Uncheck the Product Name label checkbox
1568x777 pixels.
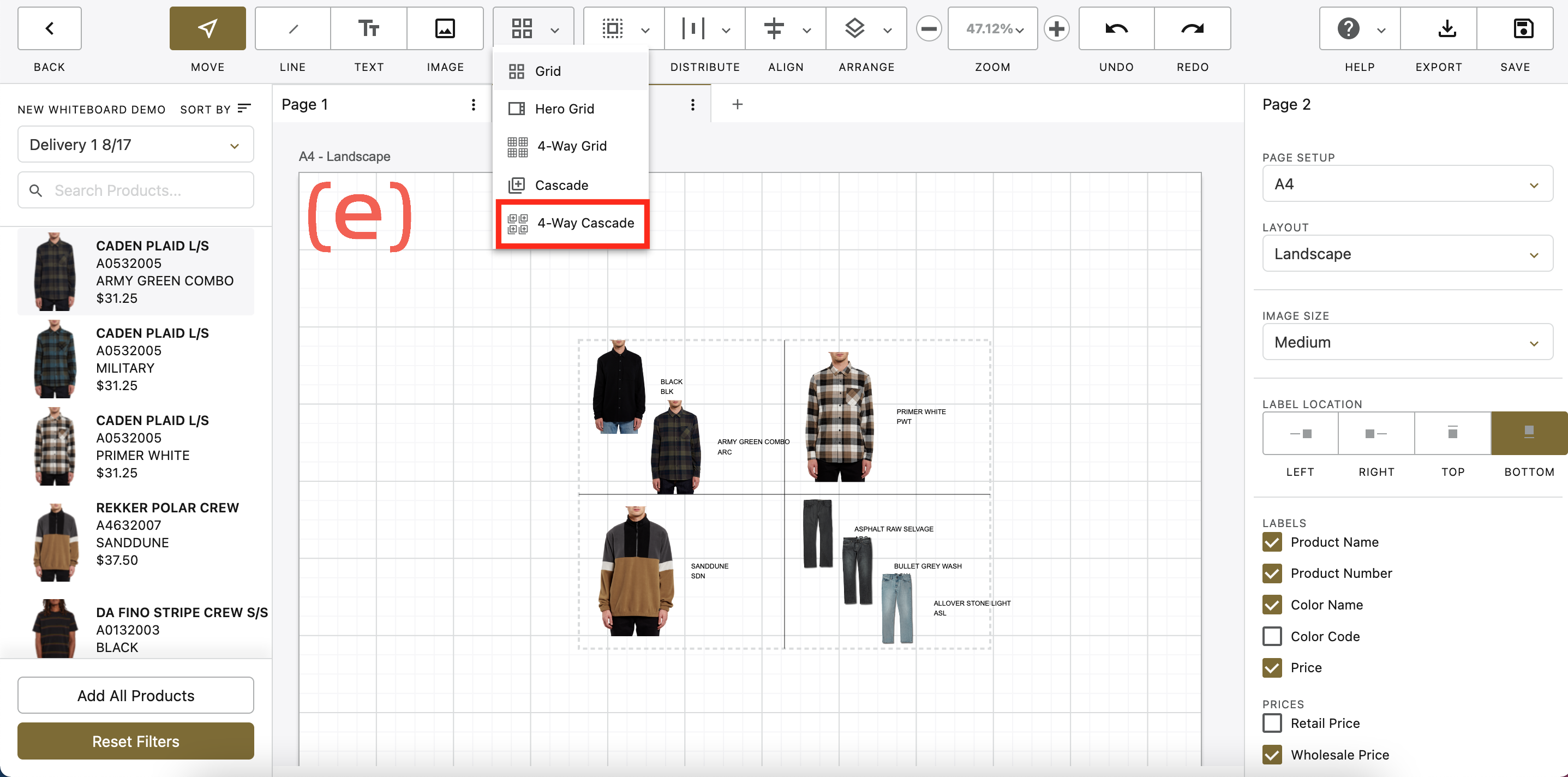pyautogui.click(x=1272, y=542)
